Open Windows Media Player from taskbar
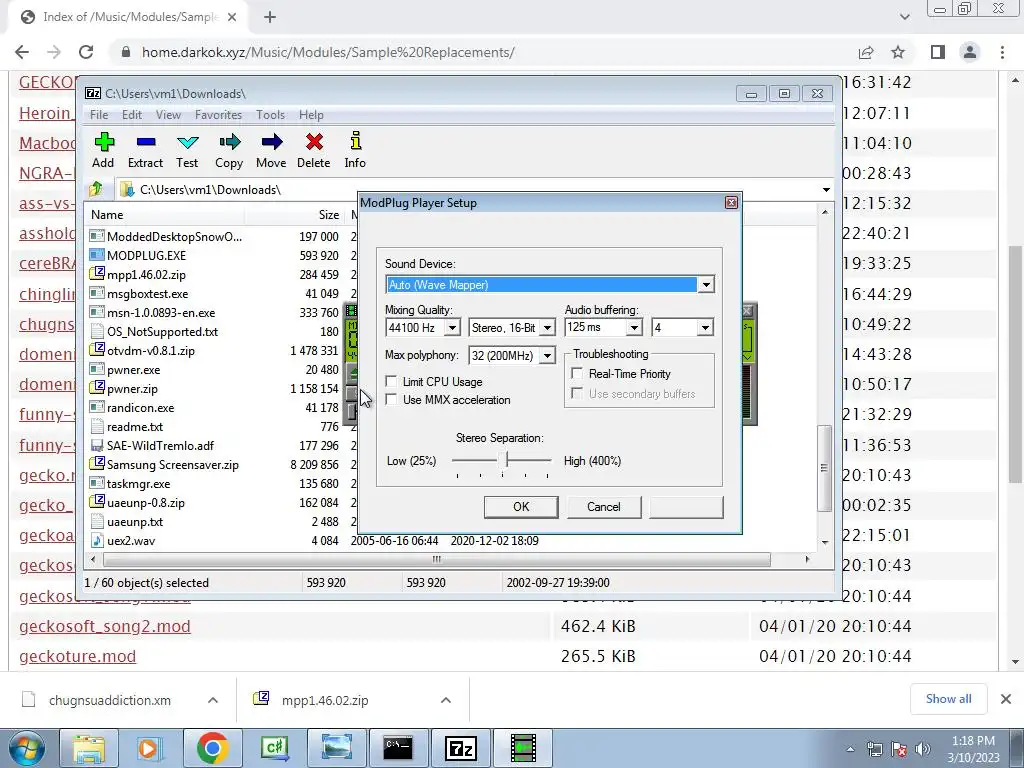The width and height of the screenshot is (1024, 768). click(x=148, y=748)
